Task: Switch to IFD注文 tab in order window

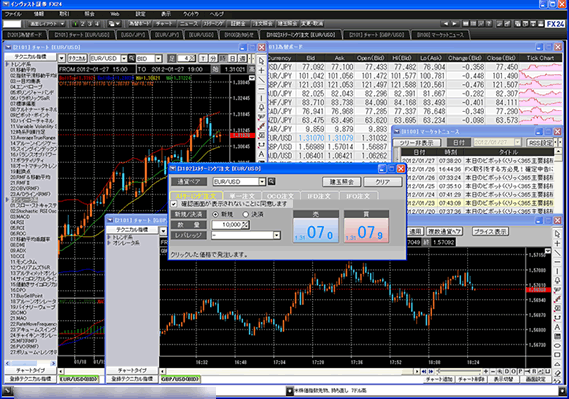Action: coord(319,196)
